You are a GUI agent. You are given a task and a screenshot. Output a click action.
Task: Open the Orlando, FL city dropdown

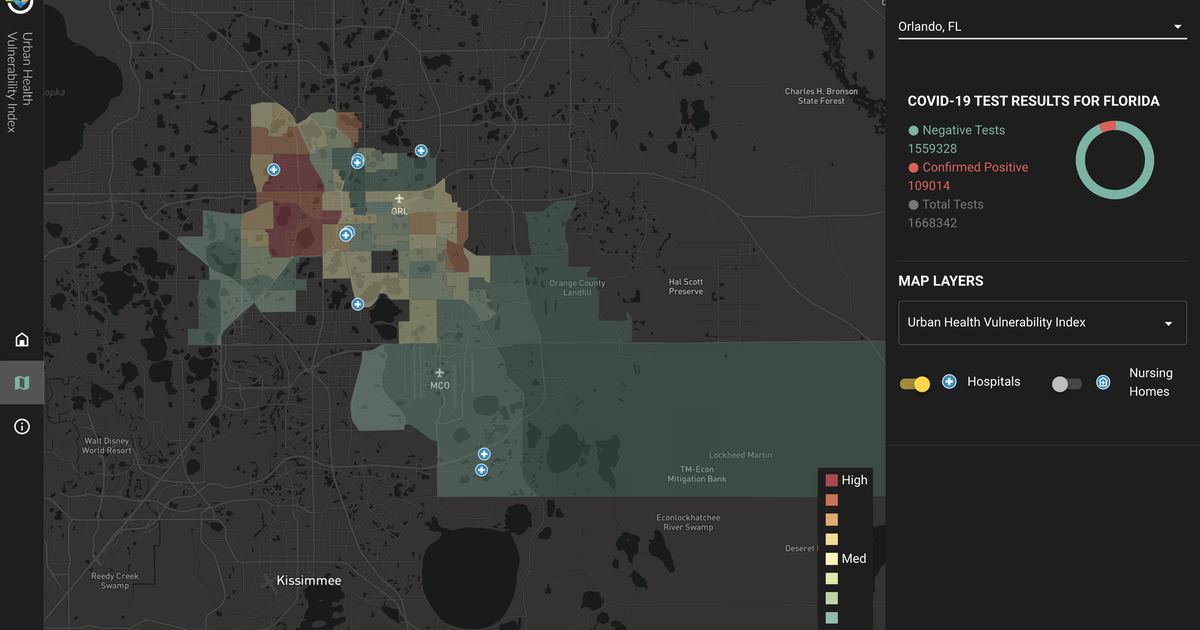point(1042,27)
